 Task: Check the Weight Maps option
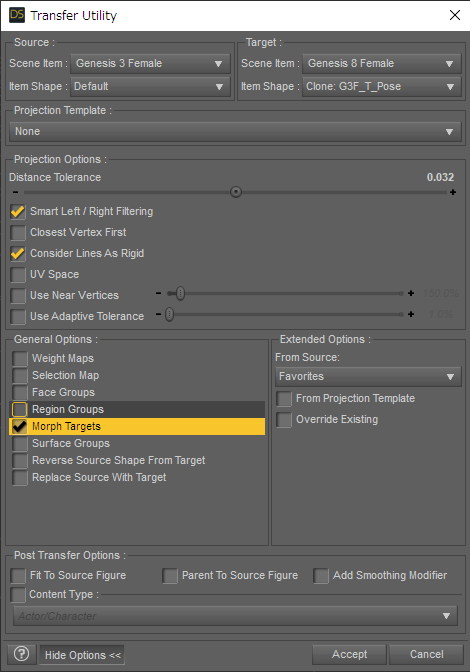click(x=20, y=358)
